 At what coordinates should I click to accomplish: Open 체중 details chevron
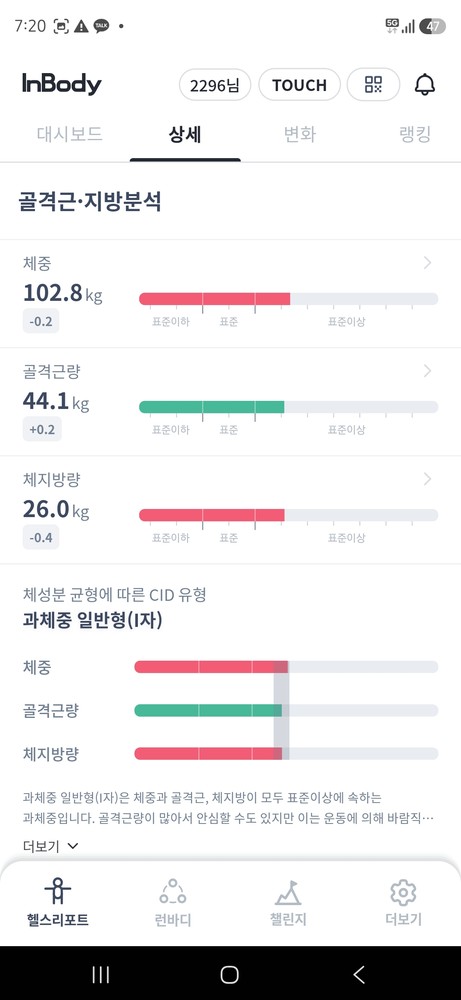(427, 263)
